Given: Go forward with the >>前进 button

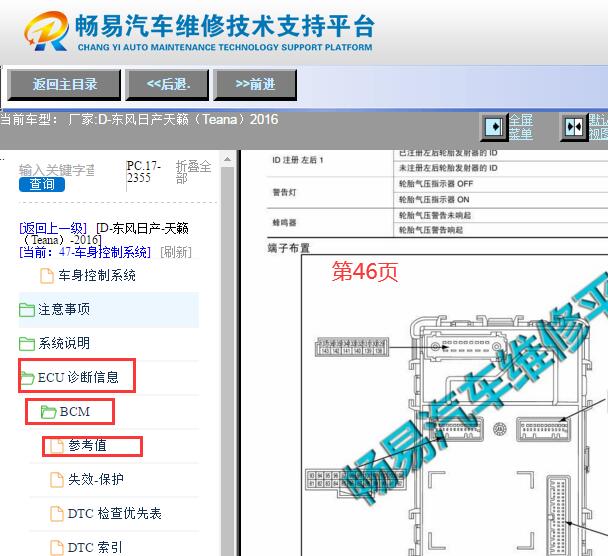Looking at the screenshot, I should click(255, 84).
